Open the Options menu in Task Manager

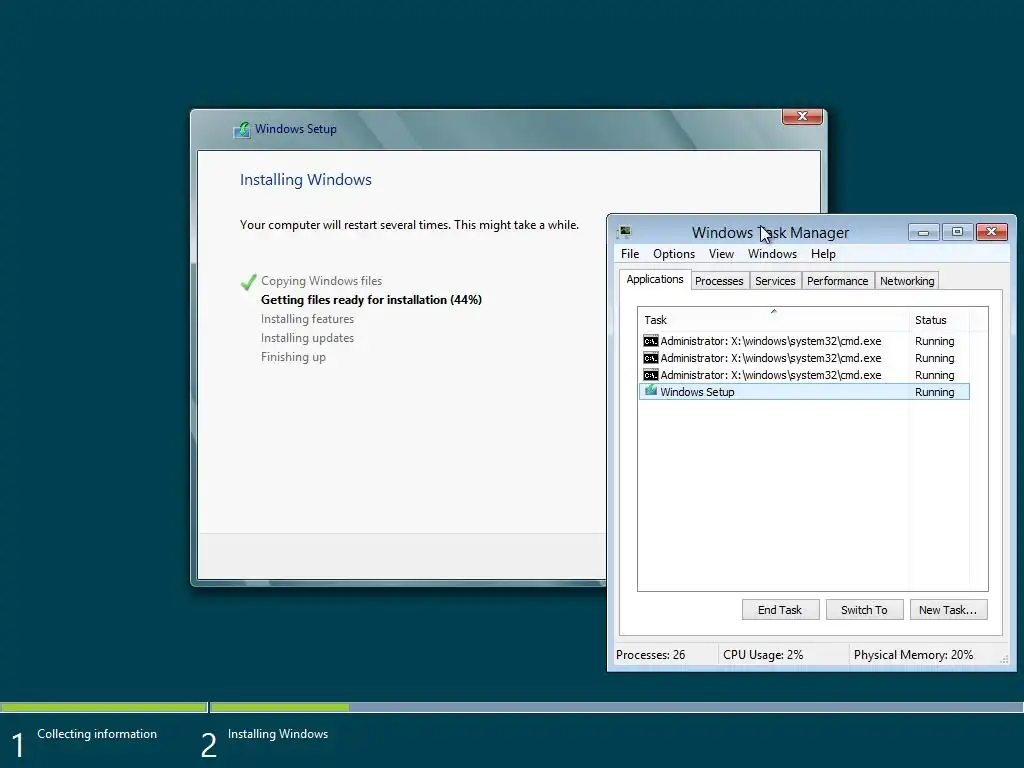[674, 254]
